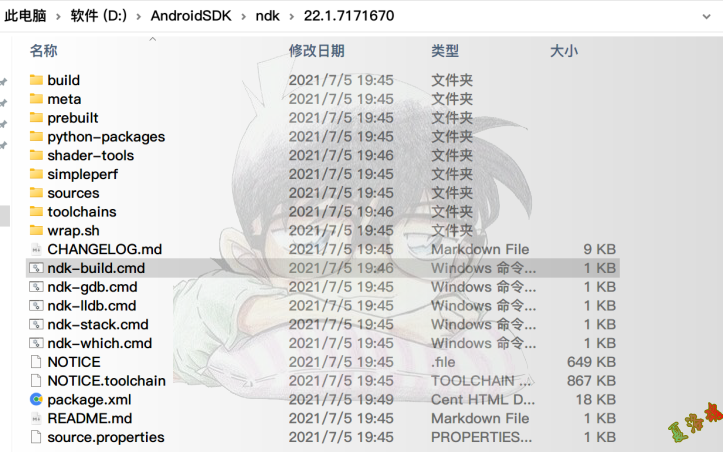723x452 pixels.
Task: Click the meta folder icon
Action: (x=36, y=99)
